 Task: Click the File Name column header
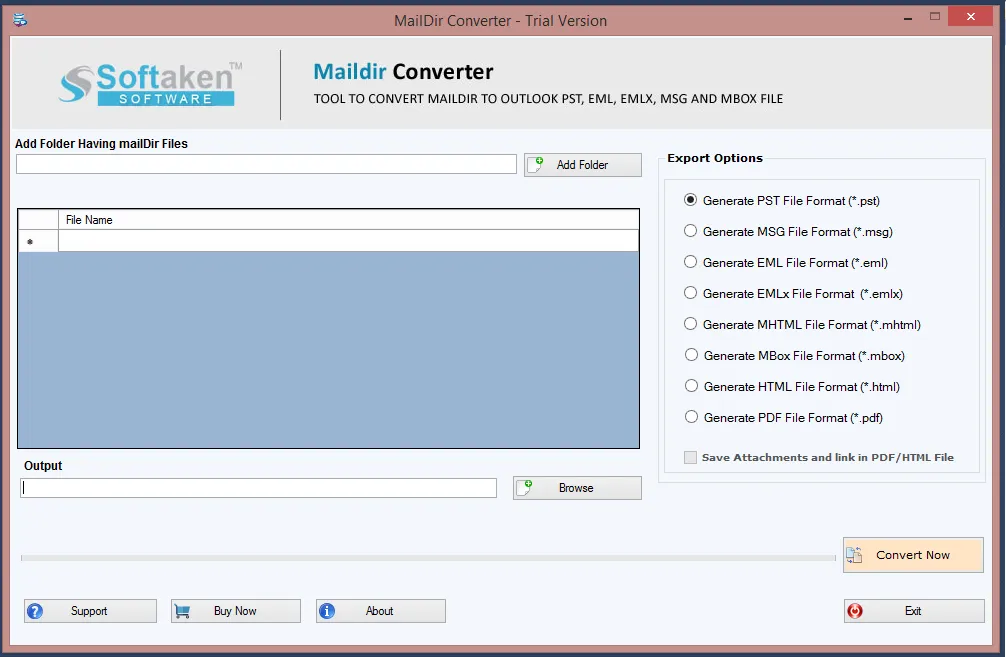[348, 220]
